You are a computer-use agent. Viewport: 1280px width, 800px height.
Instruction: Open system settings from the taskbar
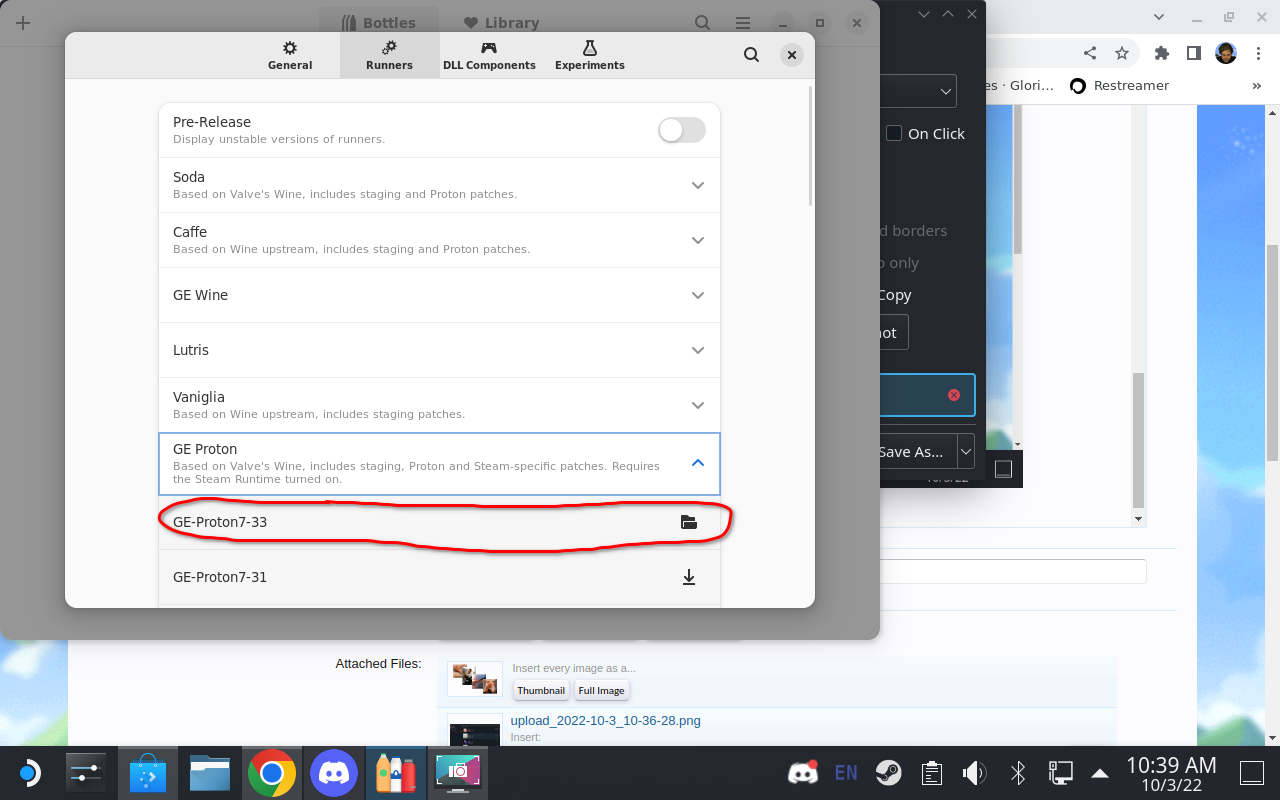[87, 773]
